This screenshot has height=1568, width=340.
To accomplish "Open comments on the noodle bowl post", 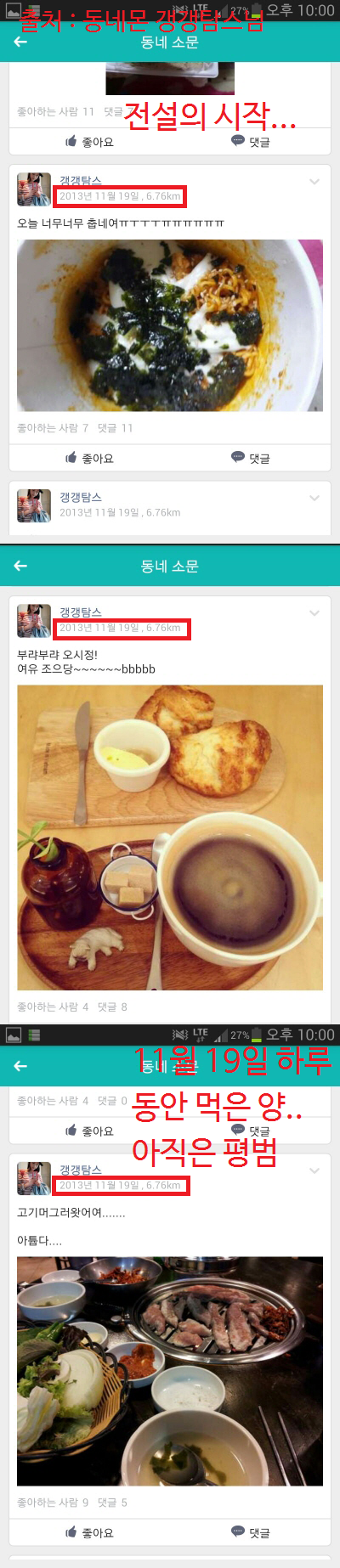I will [x=251, y=458].
